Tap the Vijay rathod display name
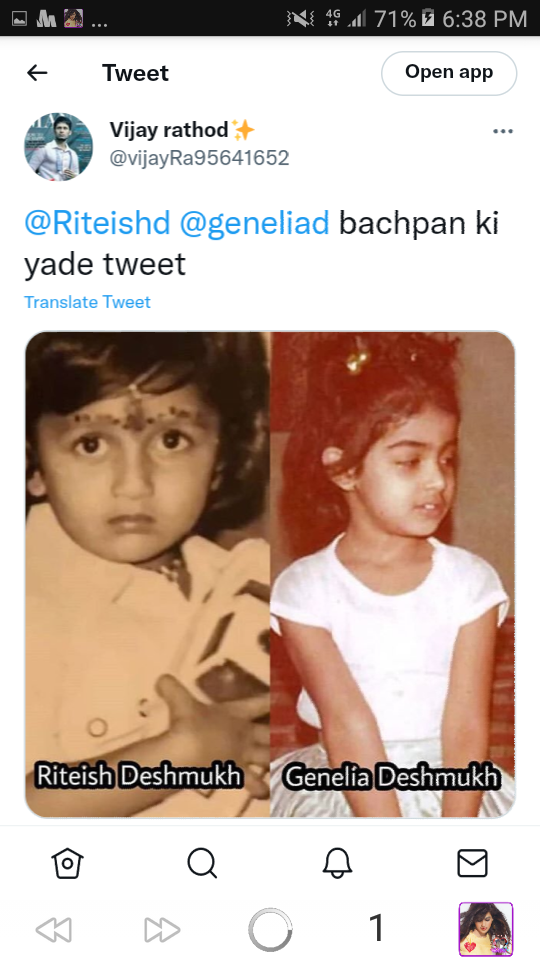Image resolution: width=540 pixels, height=960 pixels. (x=169, y=130)
